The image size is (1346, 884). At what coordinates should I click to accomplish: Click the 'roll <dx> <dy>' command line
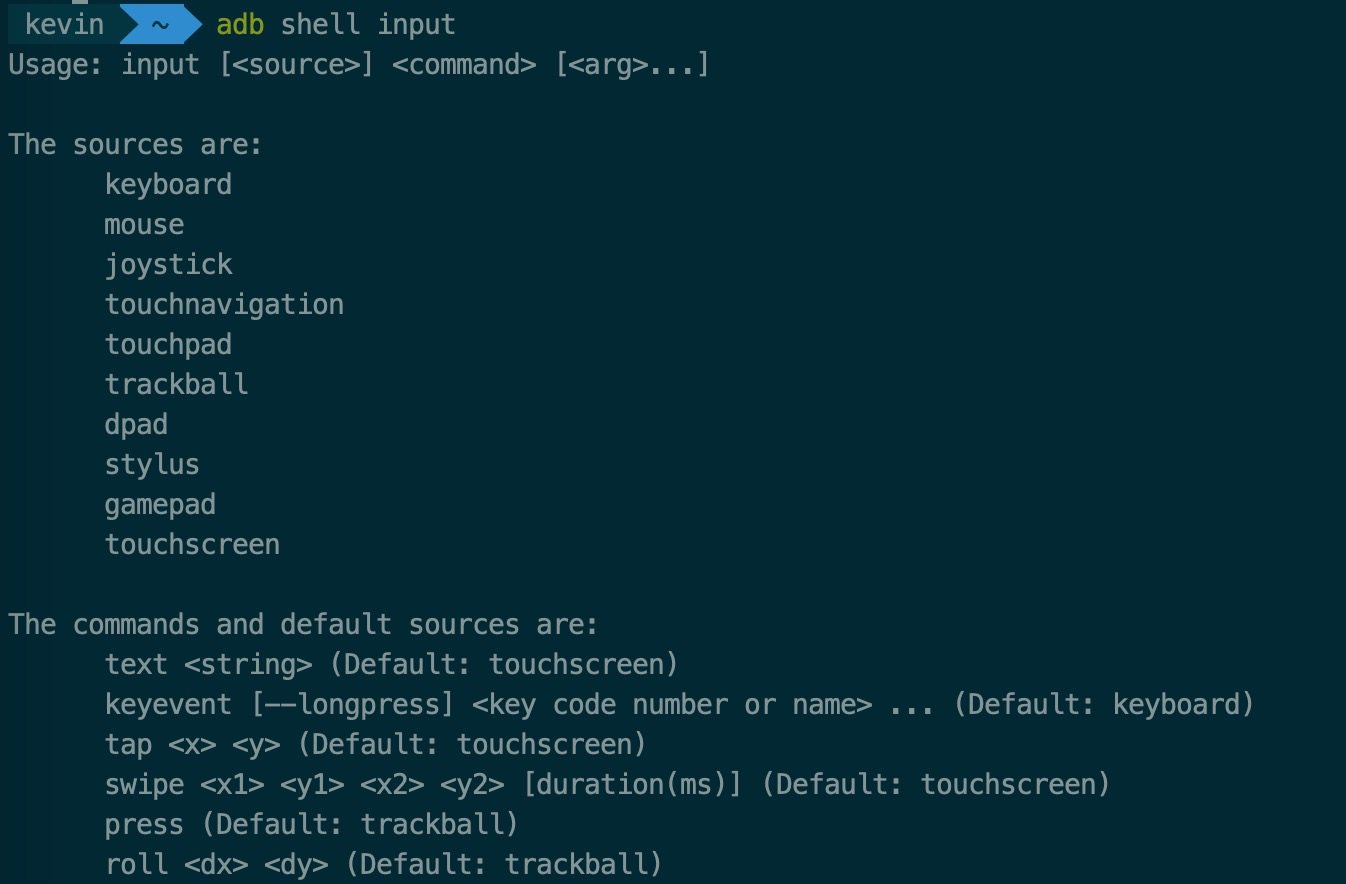384,865
